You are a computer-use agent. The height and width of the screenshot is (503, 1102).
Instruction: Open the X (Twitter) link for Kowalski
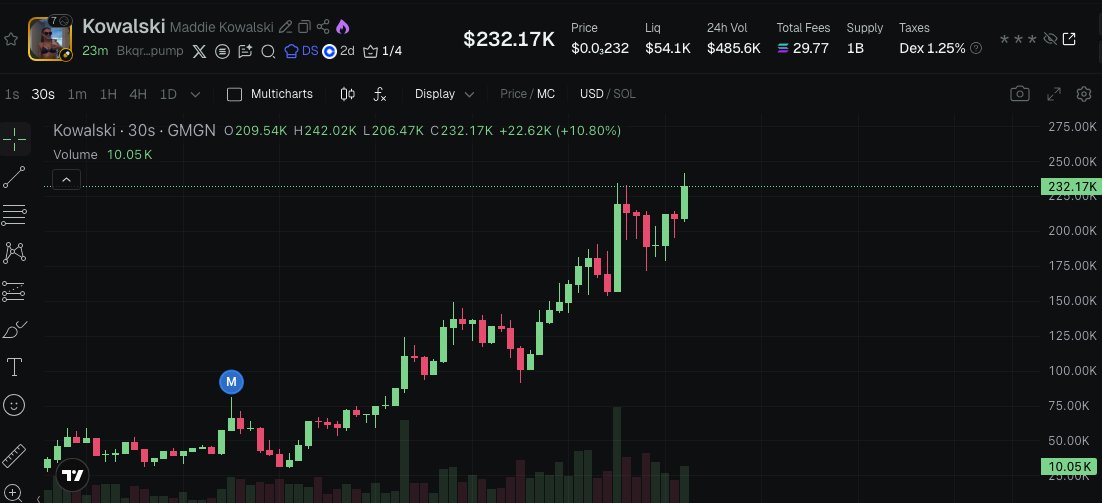(198, 51)
